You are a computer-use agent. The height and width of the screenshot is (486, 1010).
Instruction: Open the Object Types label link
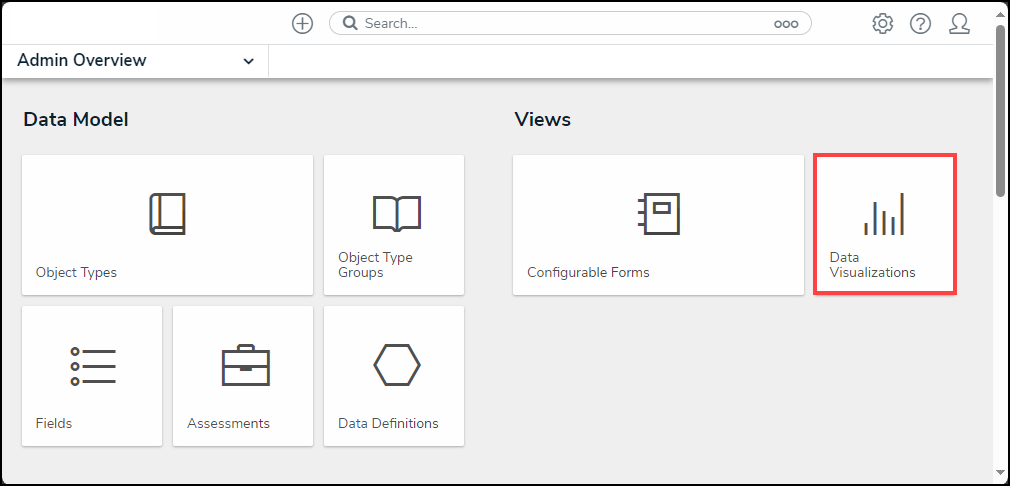coord(76,272)
